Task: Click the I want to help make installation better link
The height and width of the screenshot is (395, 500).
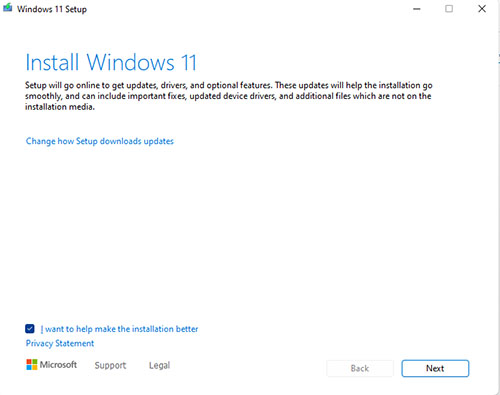Action: click(x=119, y=329)
